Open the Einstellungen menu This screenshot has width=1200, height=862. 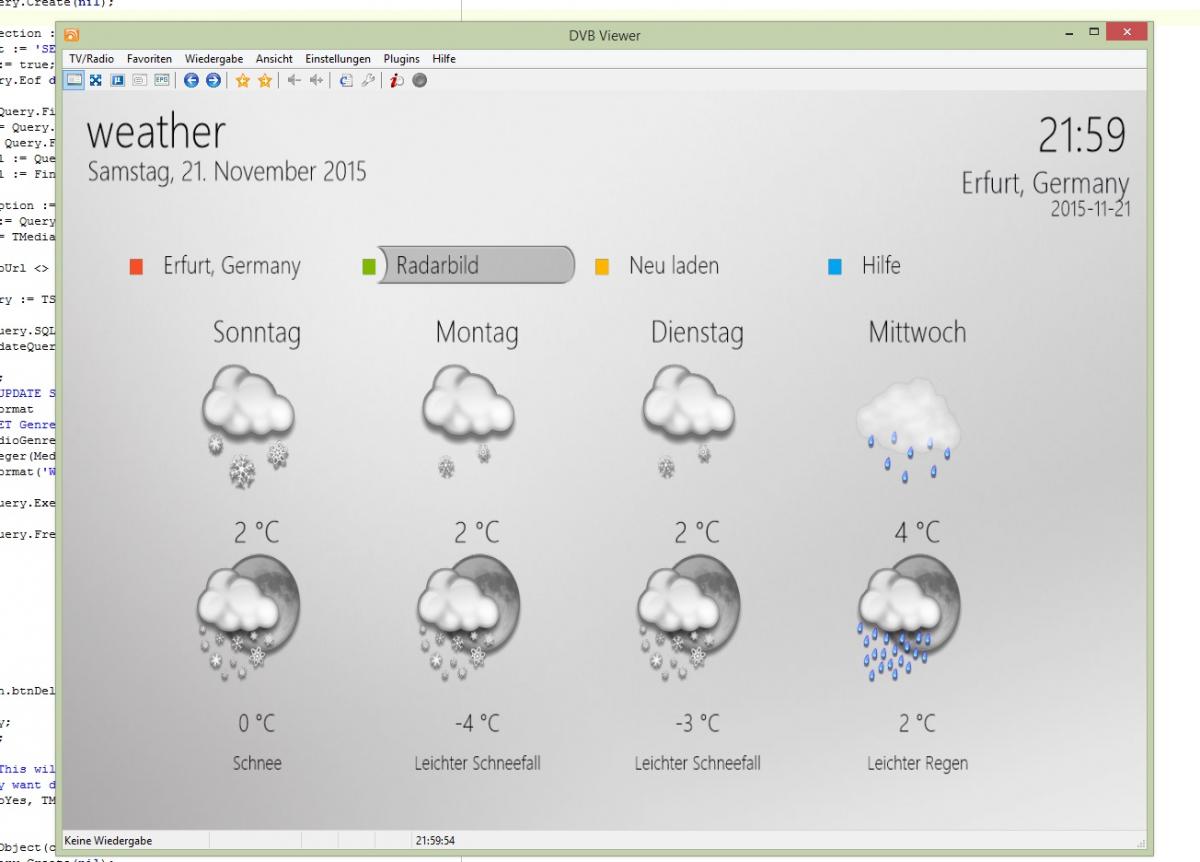click(x=338, y=59)
